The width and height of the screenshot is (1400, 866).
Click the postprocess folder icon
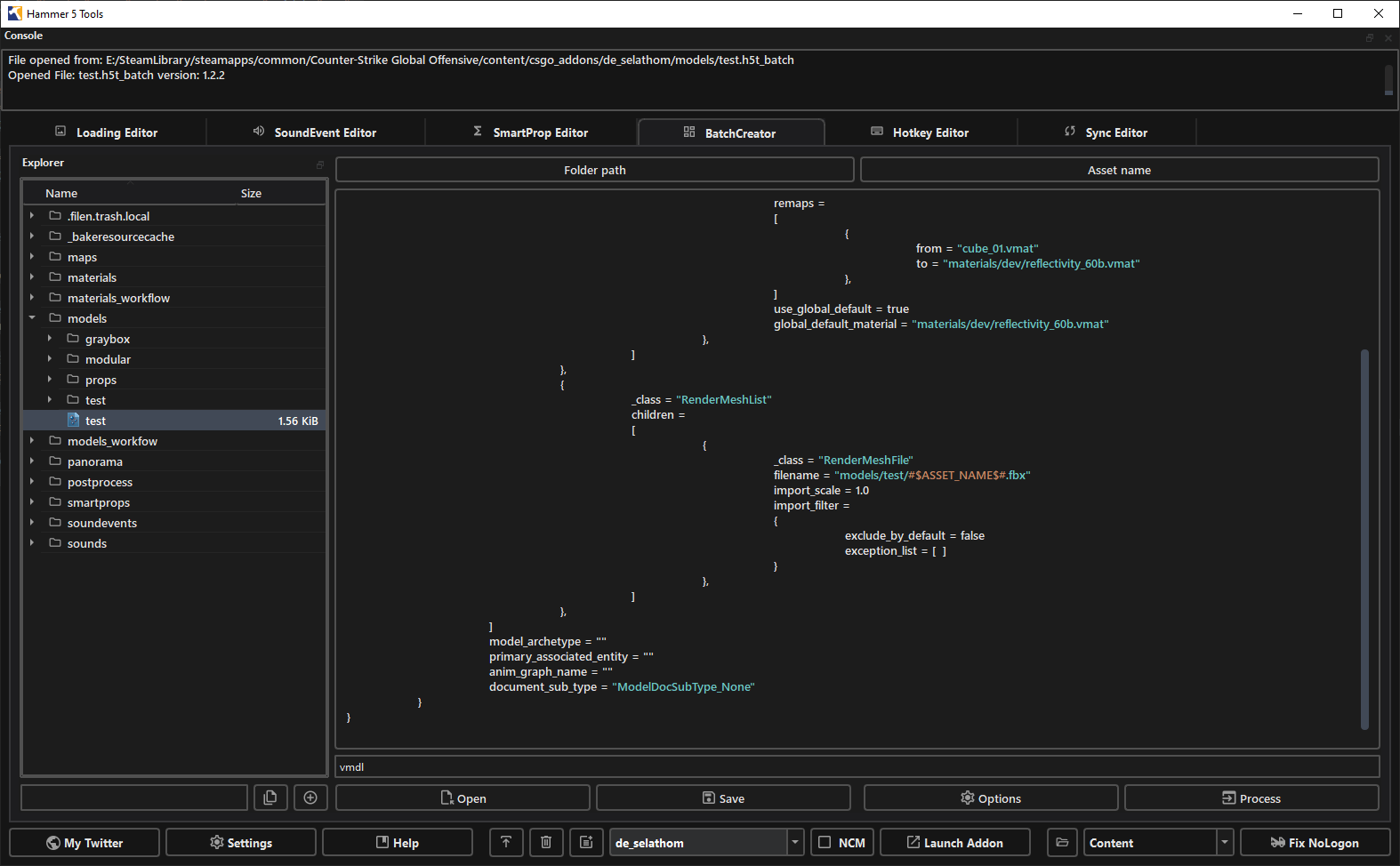click(55, 481)
